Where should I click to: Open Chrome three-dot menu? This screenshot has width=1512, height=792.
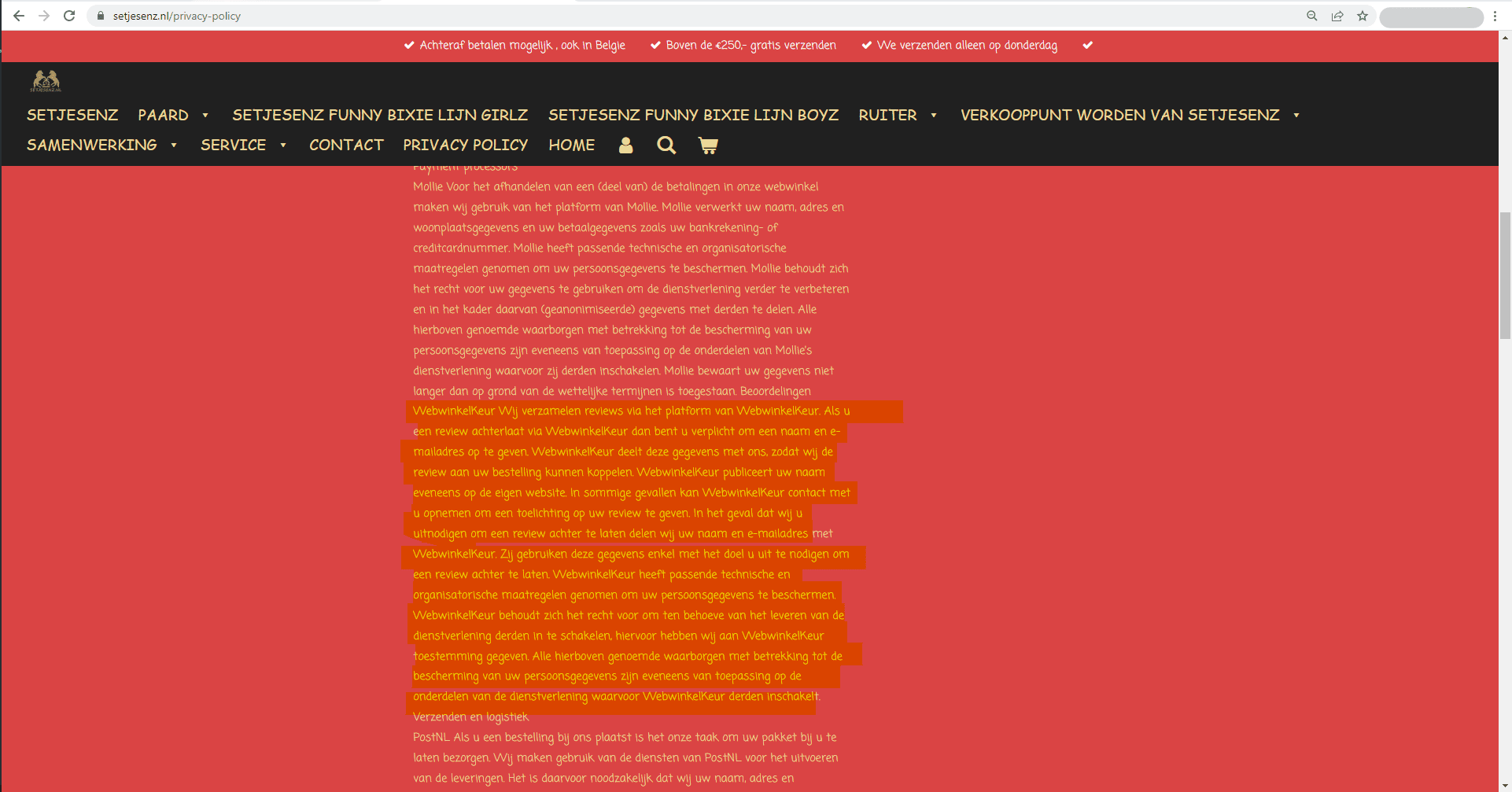coord(1495,16)
